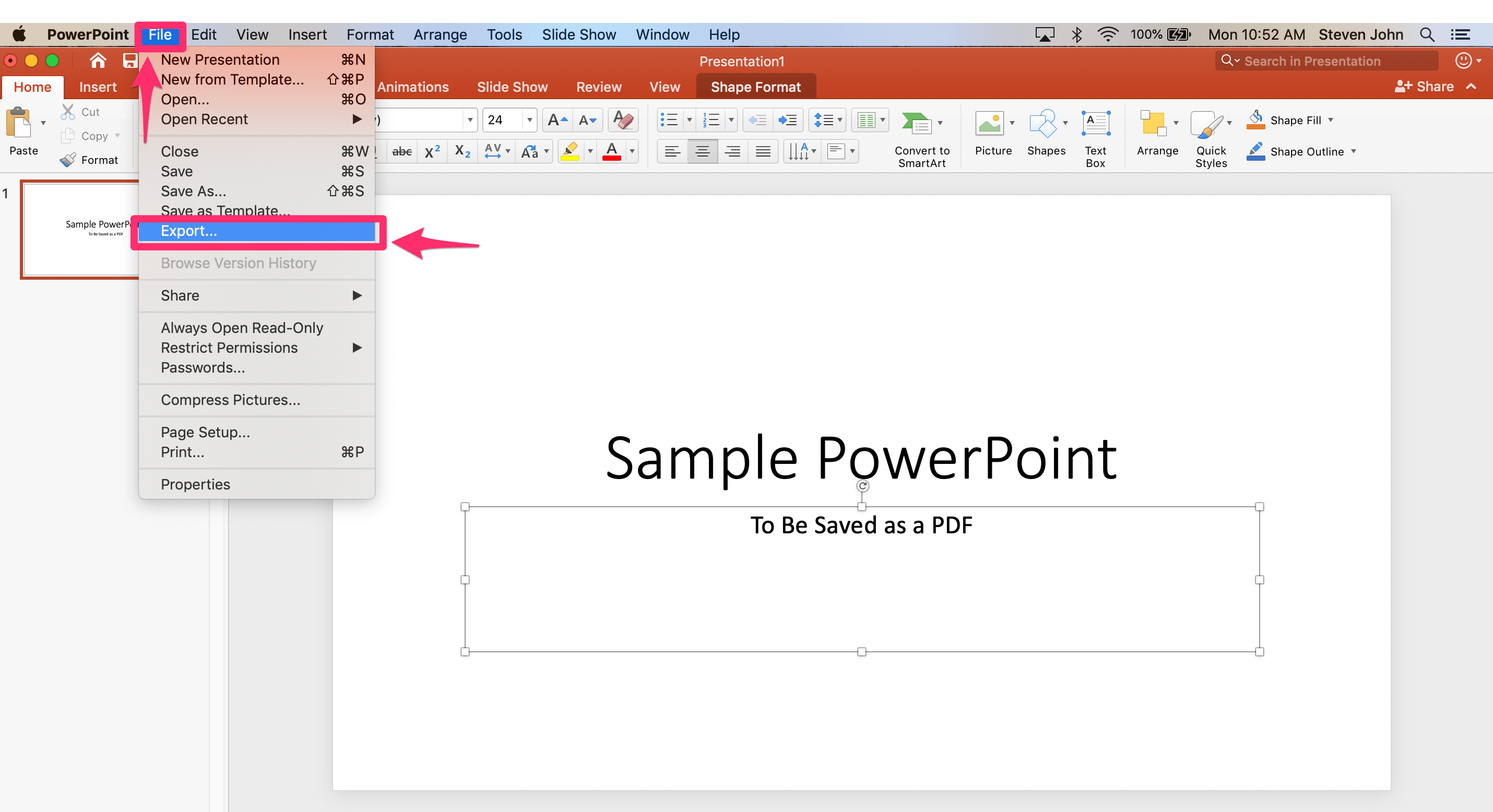
Task: Choose Export... from File menu
Action: (x=257, y=231)
